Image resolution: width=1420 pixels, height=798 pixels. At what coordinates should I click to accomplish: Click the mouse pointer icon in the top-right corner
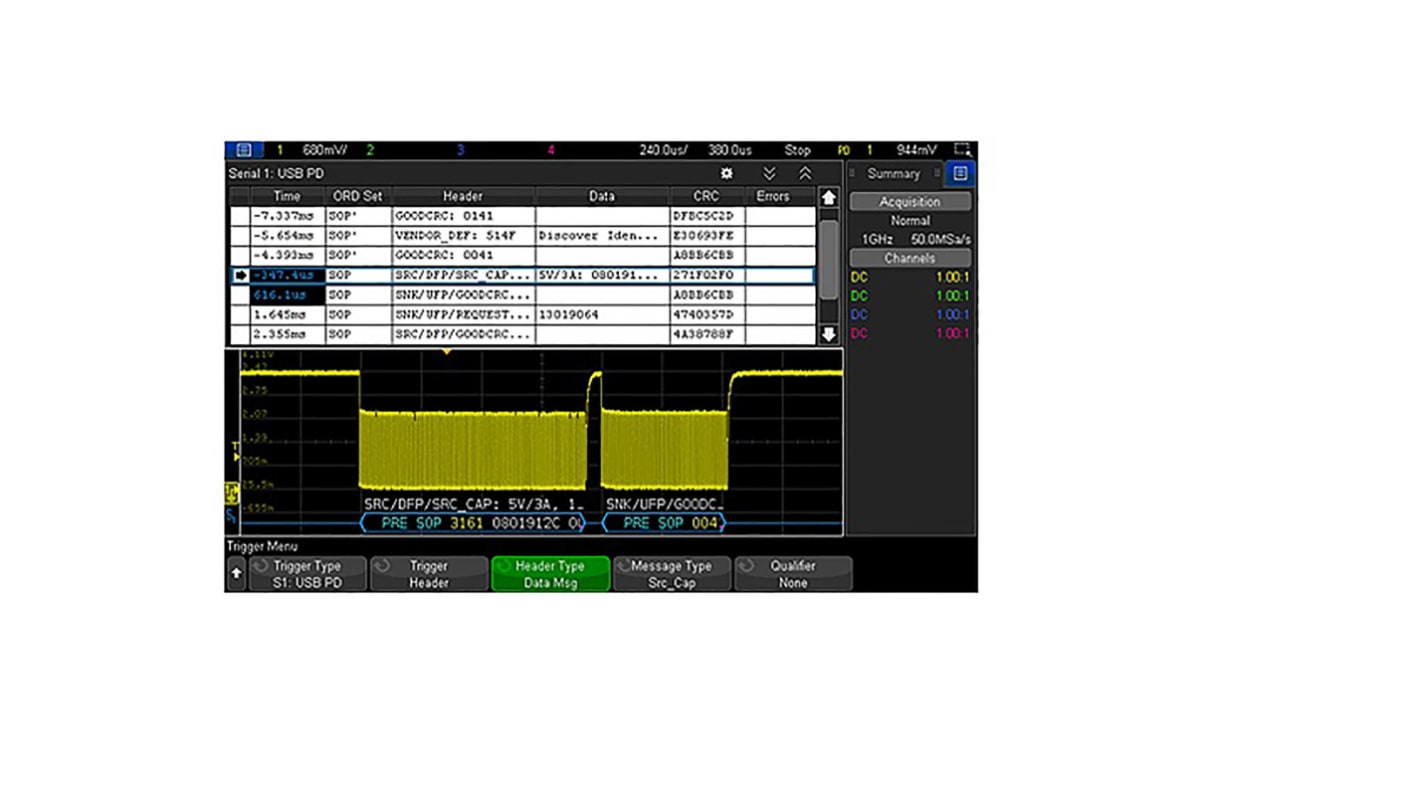pyautogui.click(x=962, y=148)
